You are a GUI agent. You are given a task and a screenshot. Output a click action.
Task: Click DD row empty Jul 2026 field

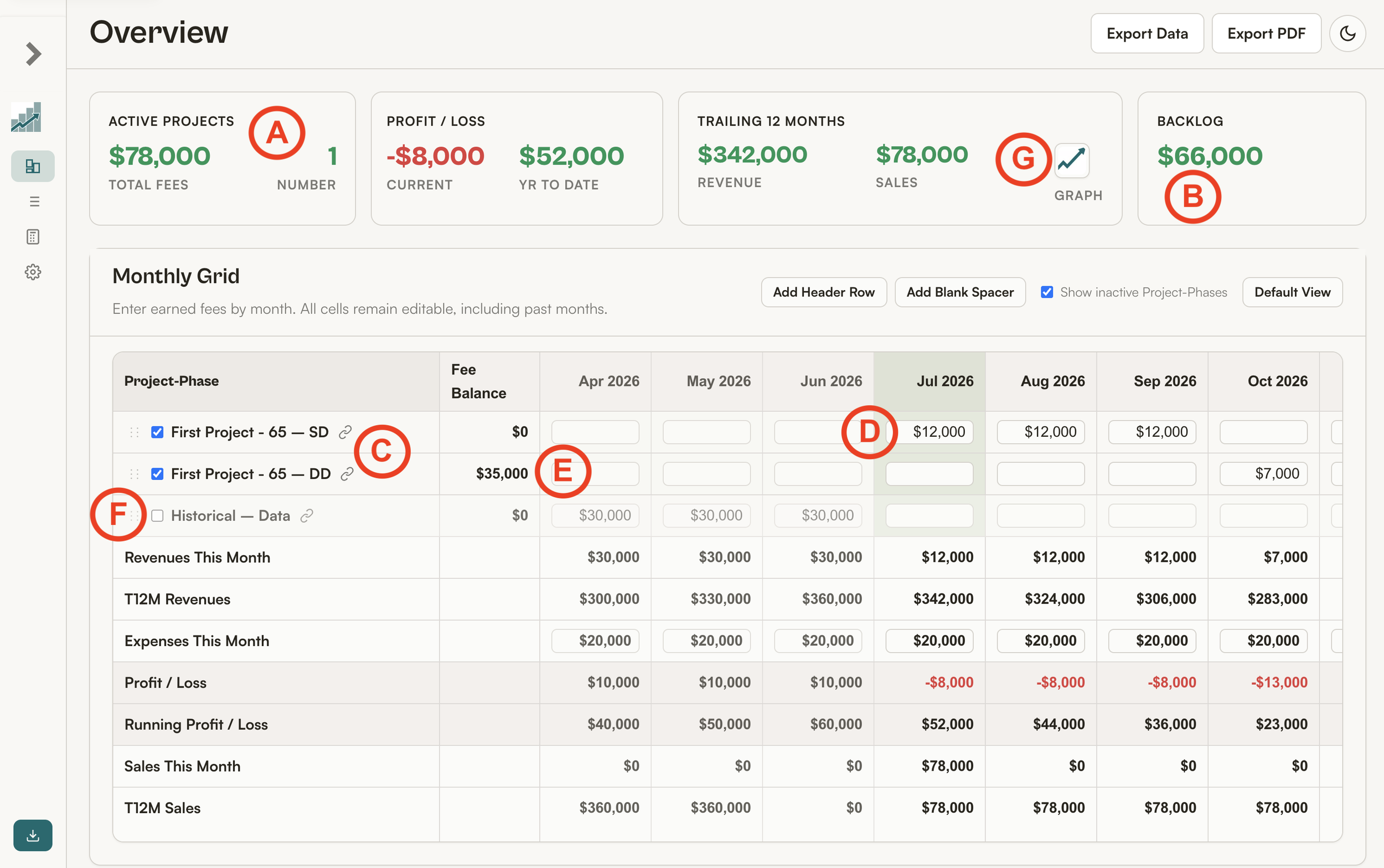(929, 474)
